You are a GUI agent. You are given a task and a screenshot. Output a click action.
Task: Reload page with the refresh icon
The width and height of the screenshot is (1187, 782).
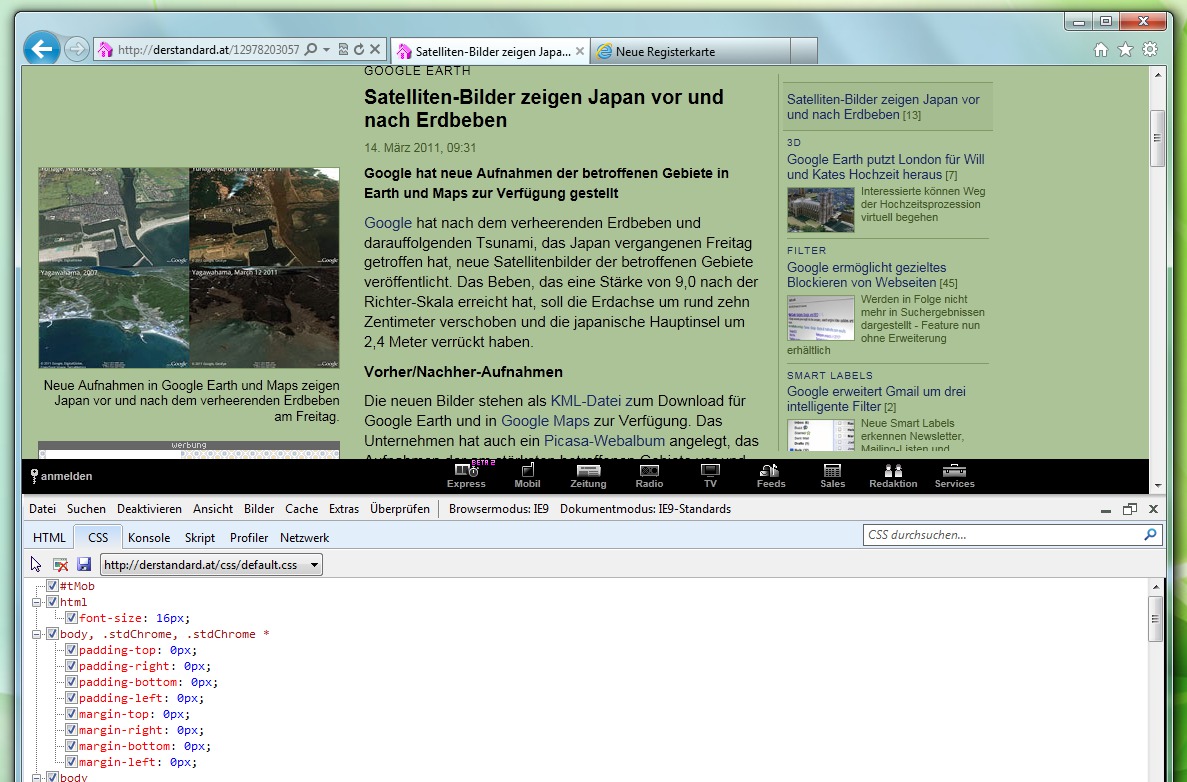pos(359,50)
